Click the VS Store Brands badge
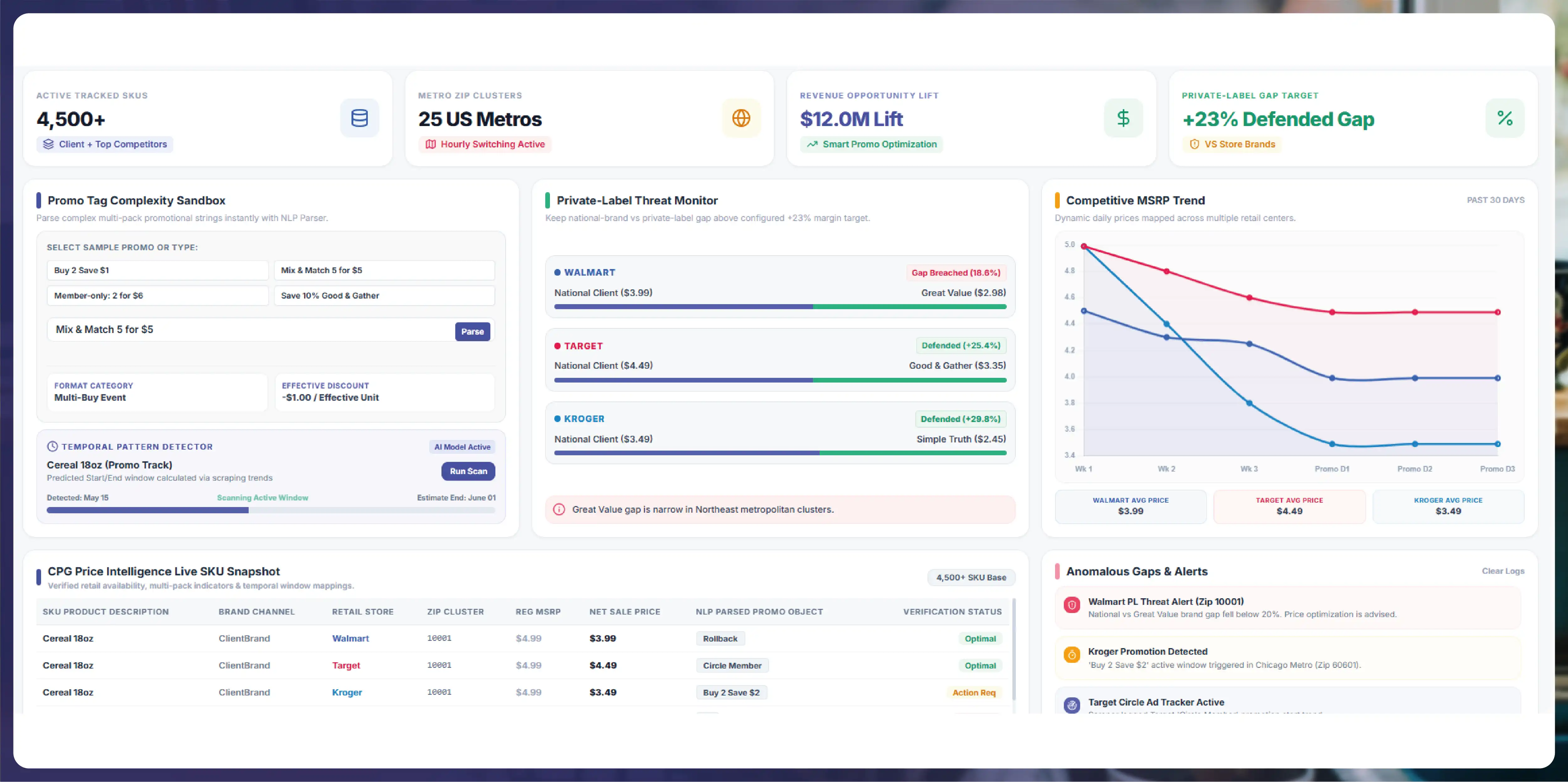 (1231, 144)
